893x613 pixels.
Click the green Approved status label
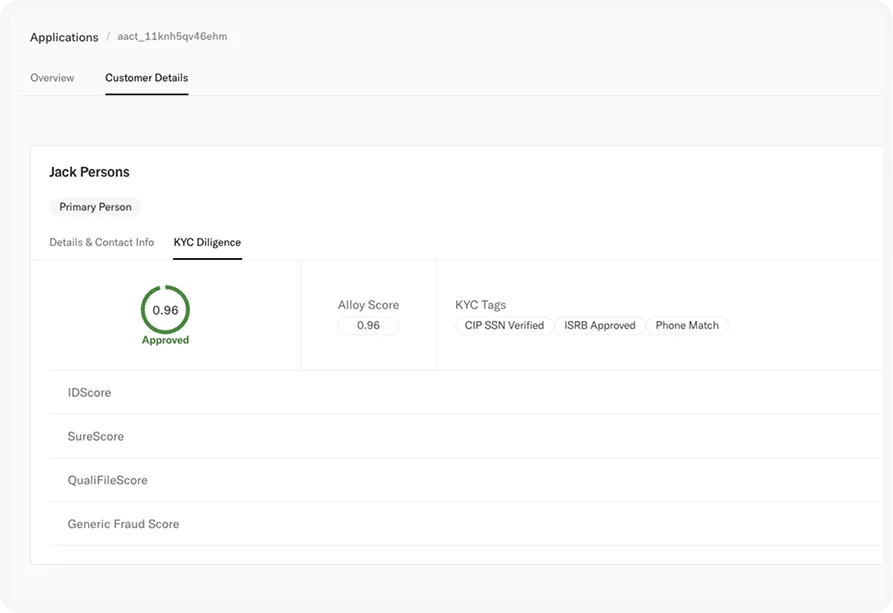pyautogui.click(x=165, y=340)
